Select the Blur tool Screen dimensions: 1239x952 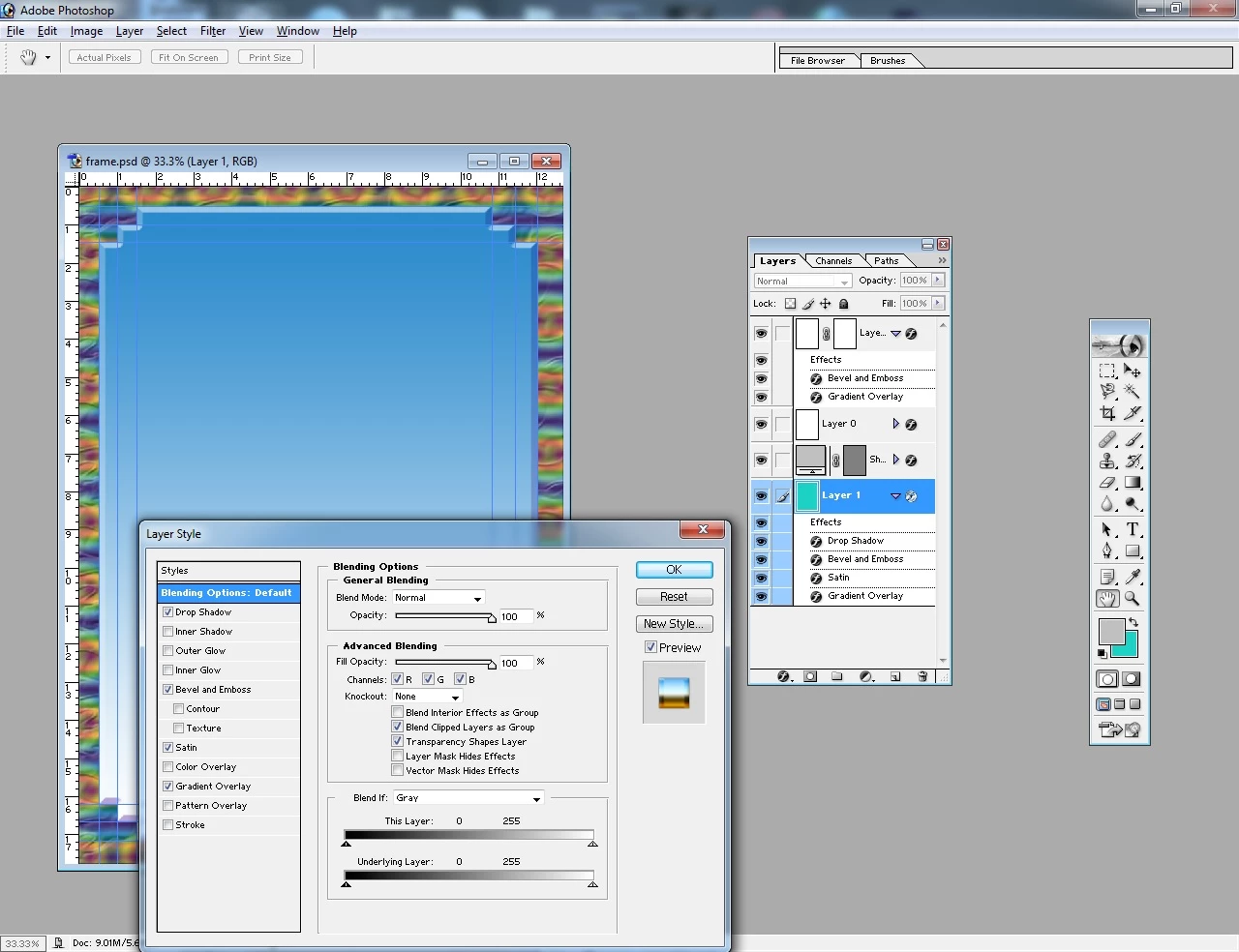point(1107,503)
